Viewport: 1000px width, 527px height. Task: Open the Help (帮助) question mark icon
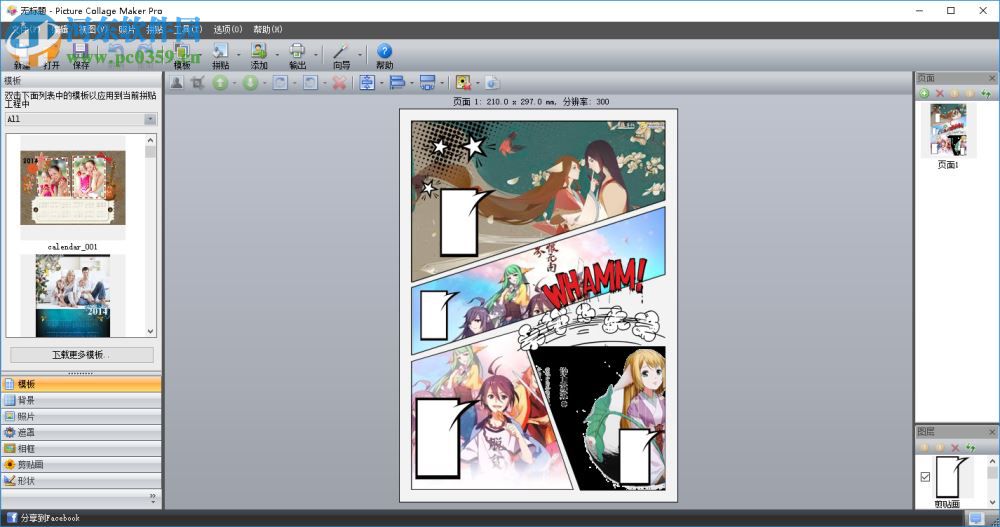(x=384, y=56)
